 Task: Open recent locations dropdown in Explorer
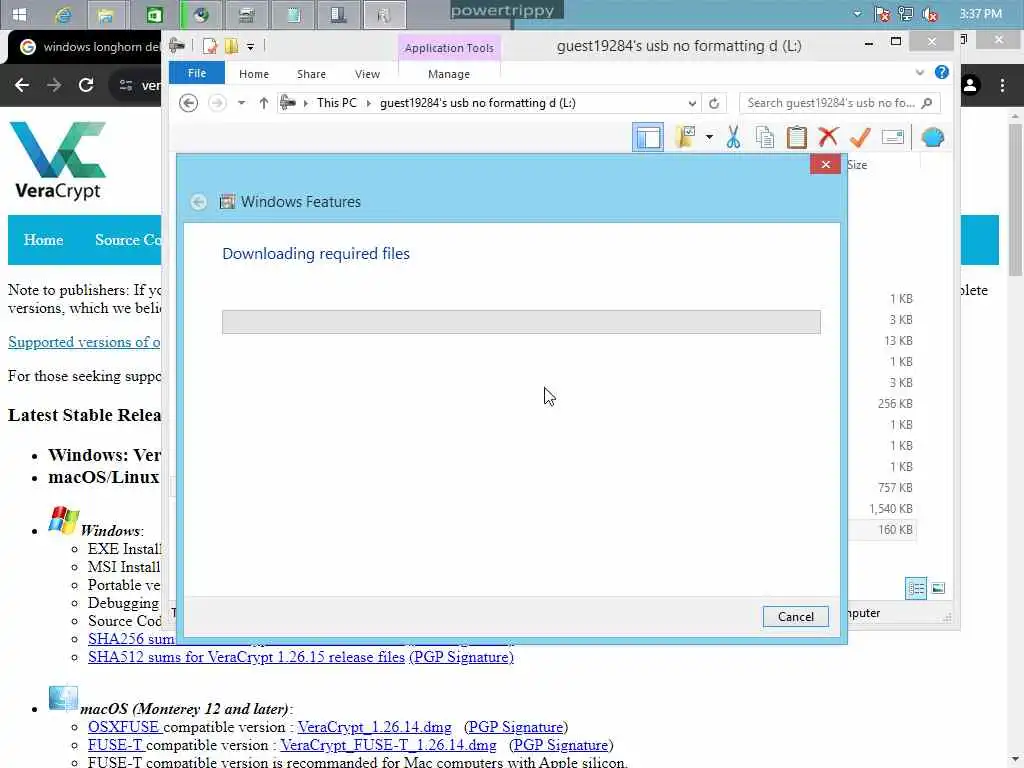241,103
